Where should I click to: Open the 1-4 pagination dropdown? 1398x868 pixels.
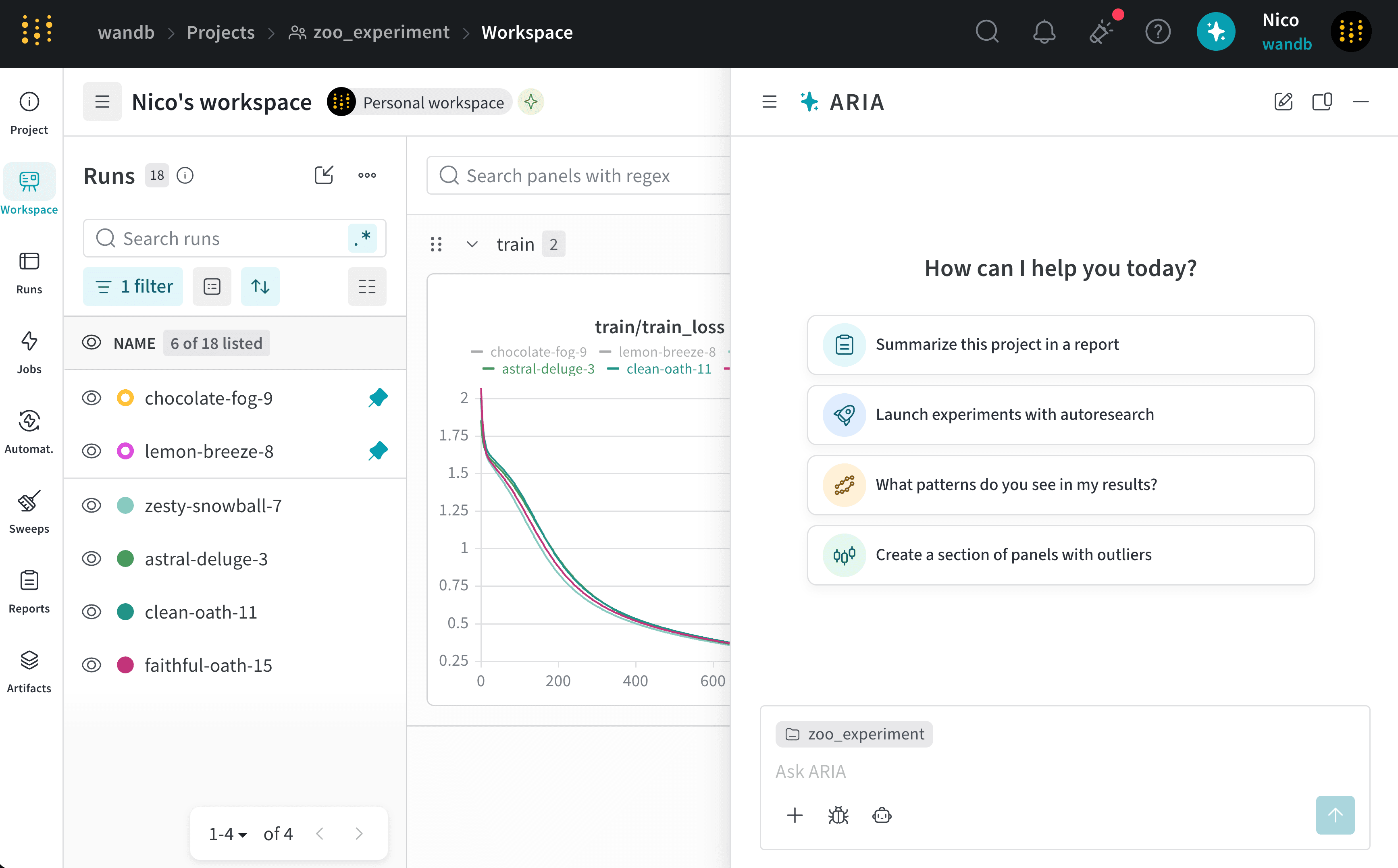(x=228, y=834)
